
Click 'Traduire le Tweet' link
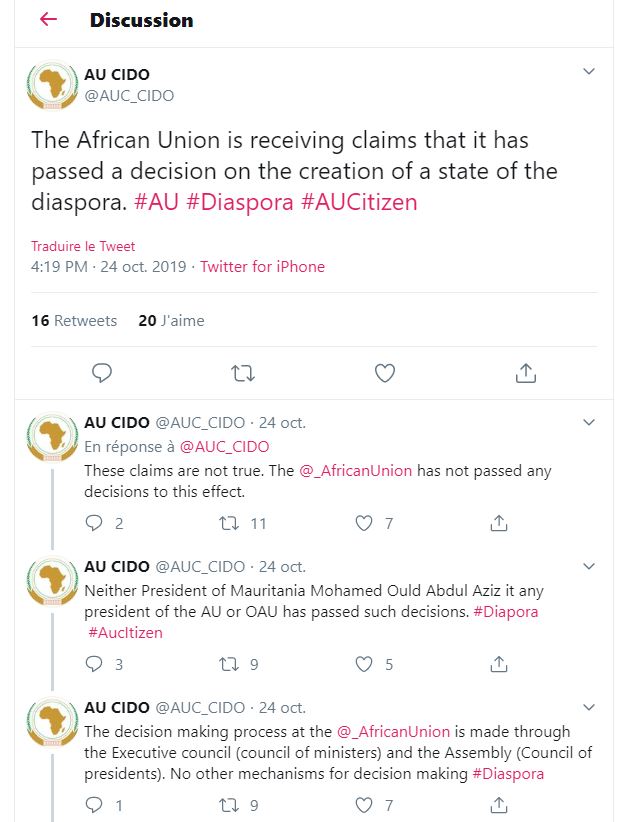click(x=83, y=246)
